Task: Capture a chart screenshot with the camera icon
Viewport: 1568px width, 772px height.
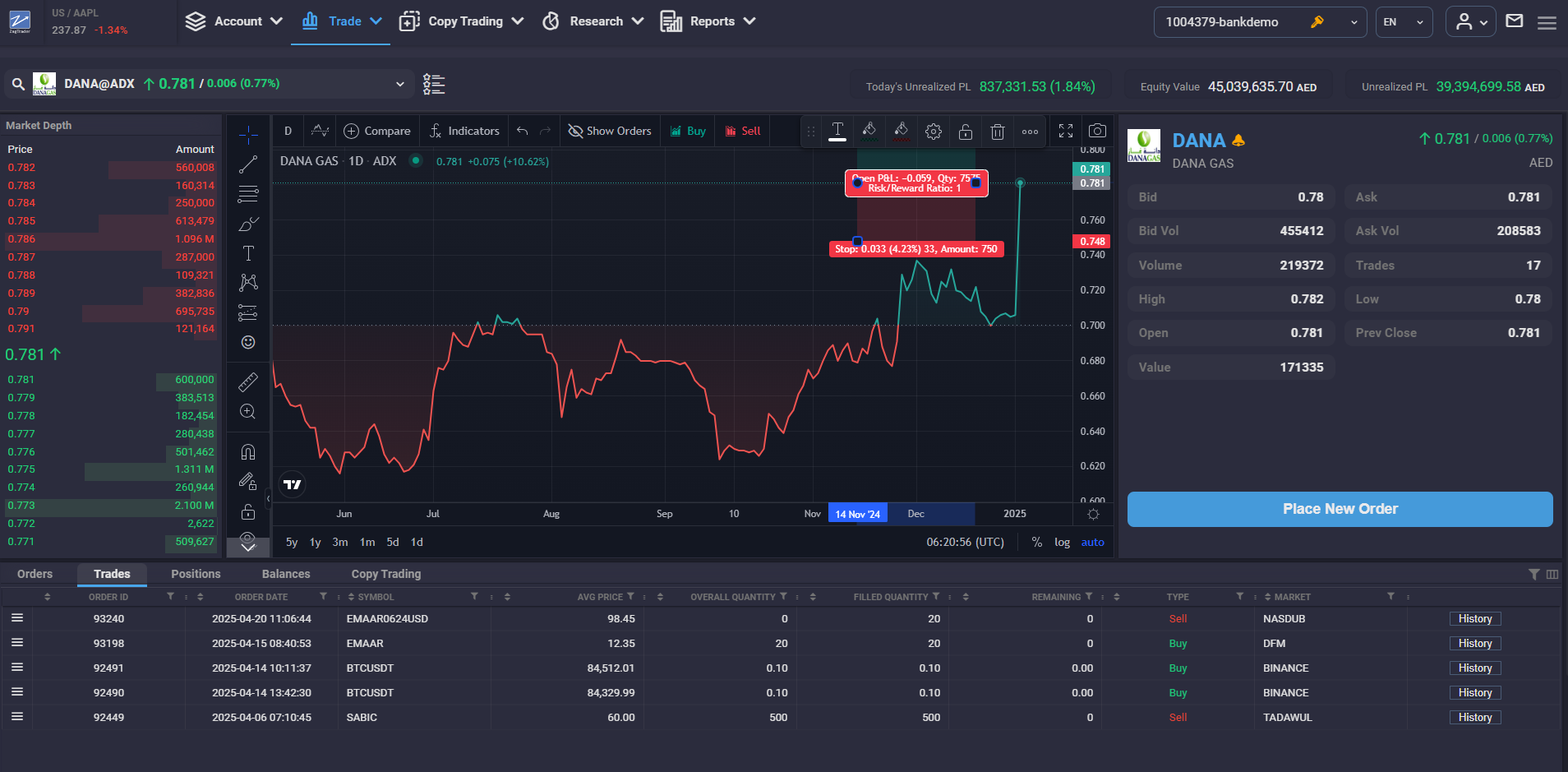Action: (1097, 130)
